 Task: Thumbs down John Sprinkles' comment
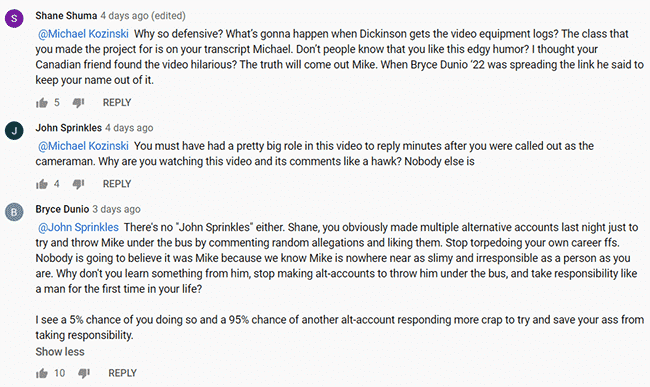coord(78,184)
